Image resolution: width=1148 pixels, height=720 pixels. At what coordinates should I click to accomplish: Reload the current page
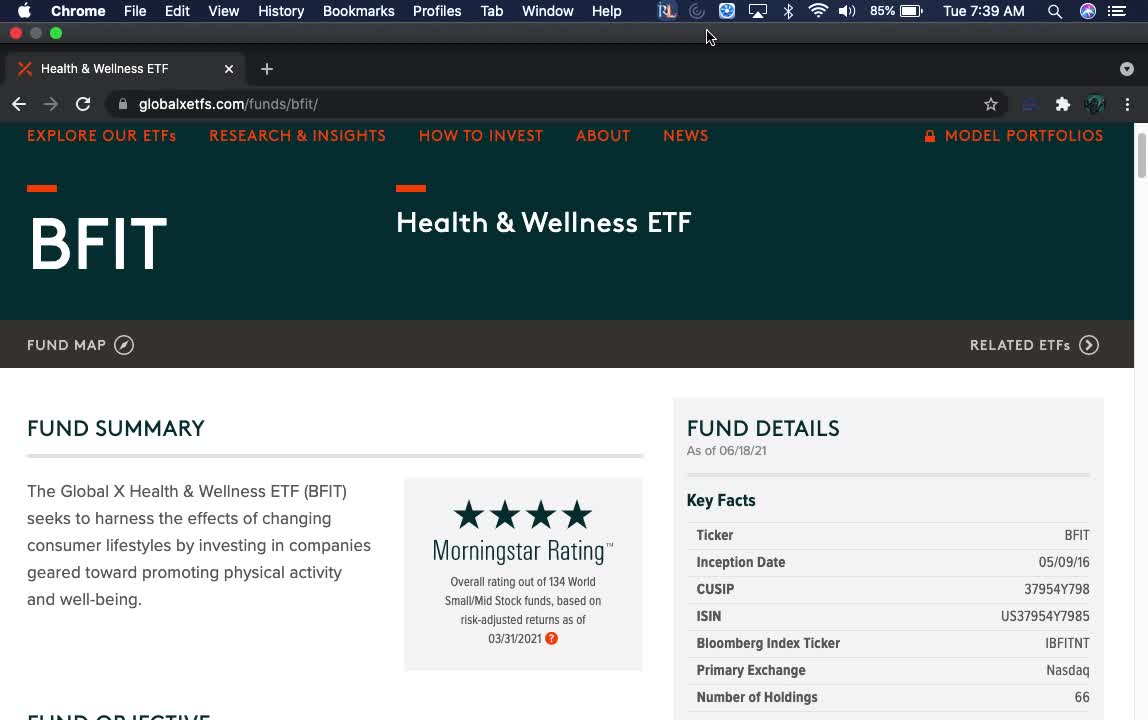[83, 104]
